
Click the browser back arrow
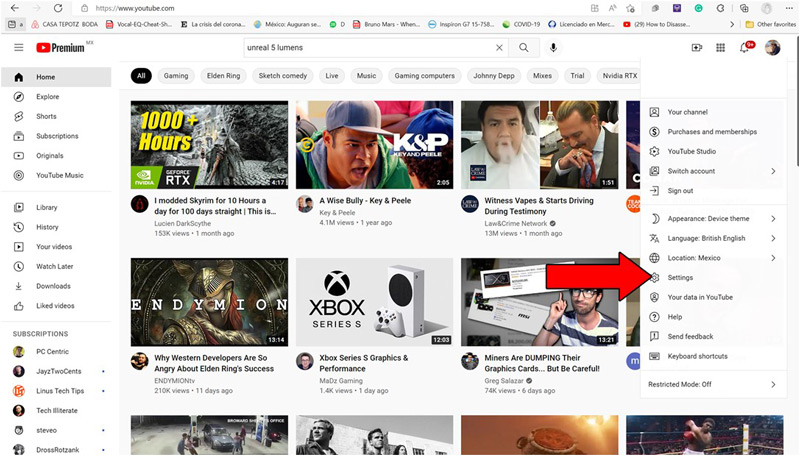(x=15, y=8)
